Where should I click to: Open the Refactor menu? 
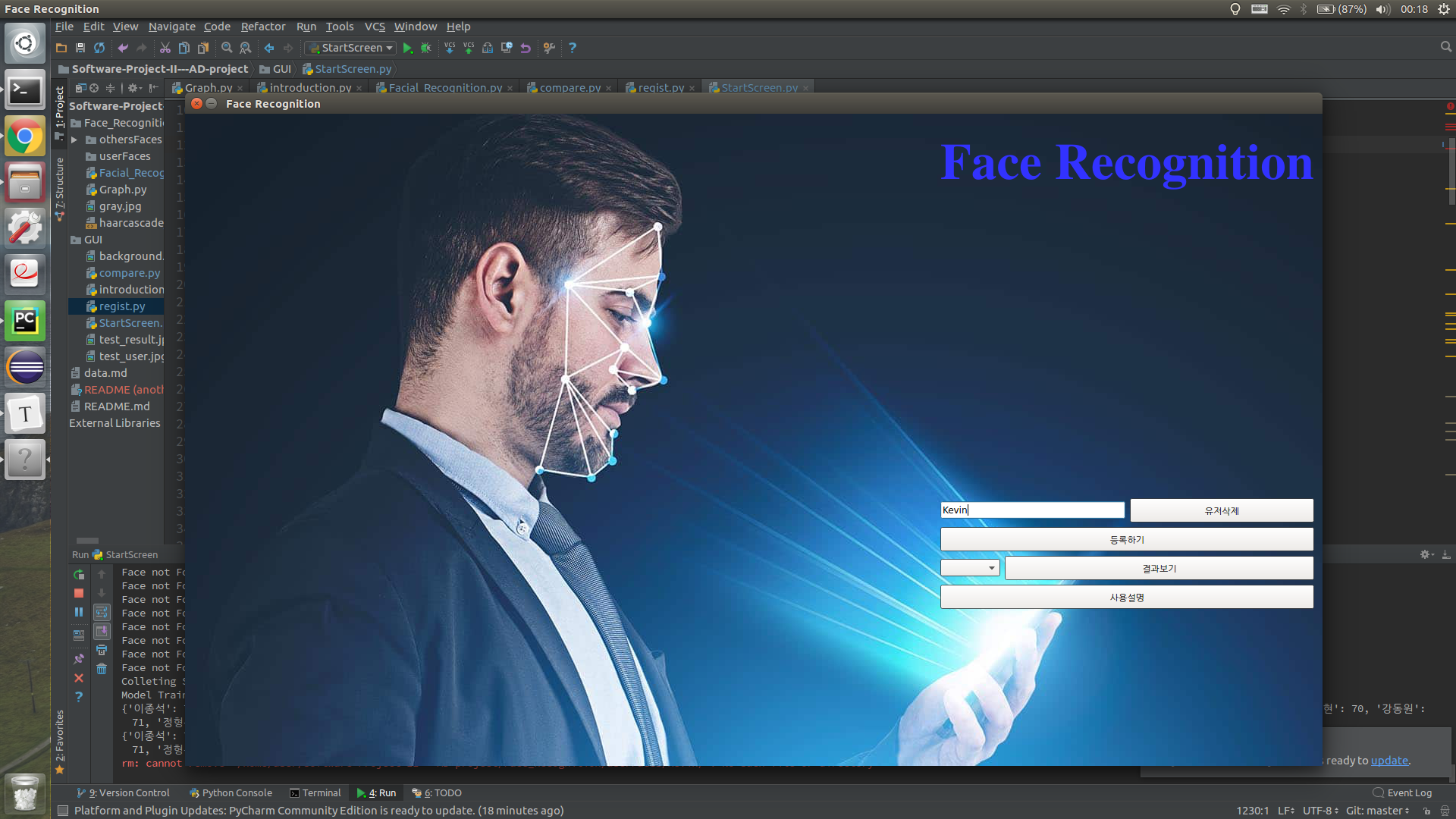tap(262, 27)
